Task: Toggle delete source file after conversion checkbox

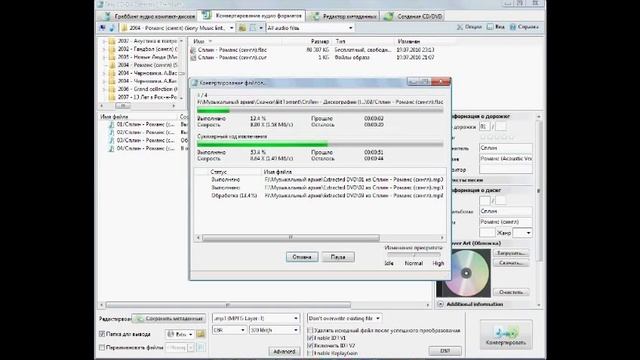Action: click(x=310, y=330)
